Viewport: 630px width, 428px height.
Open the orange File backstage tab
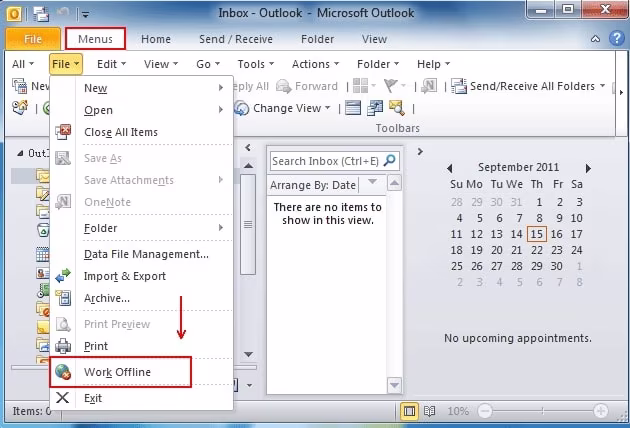pos(33,39)
